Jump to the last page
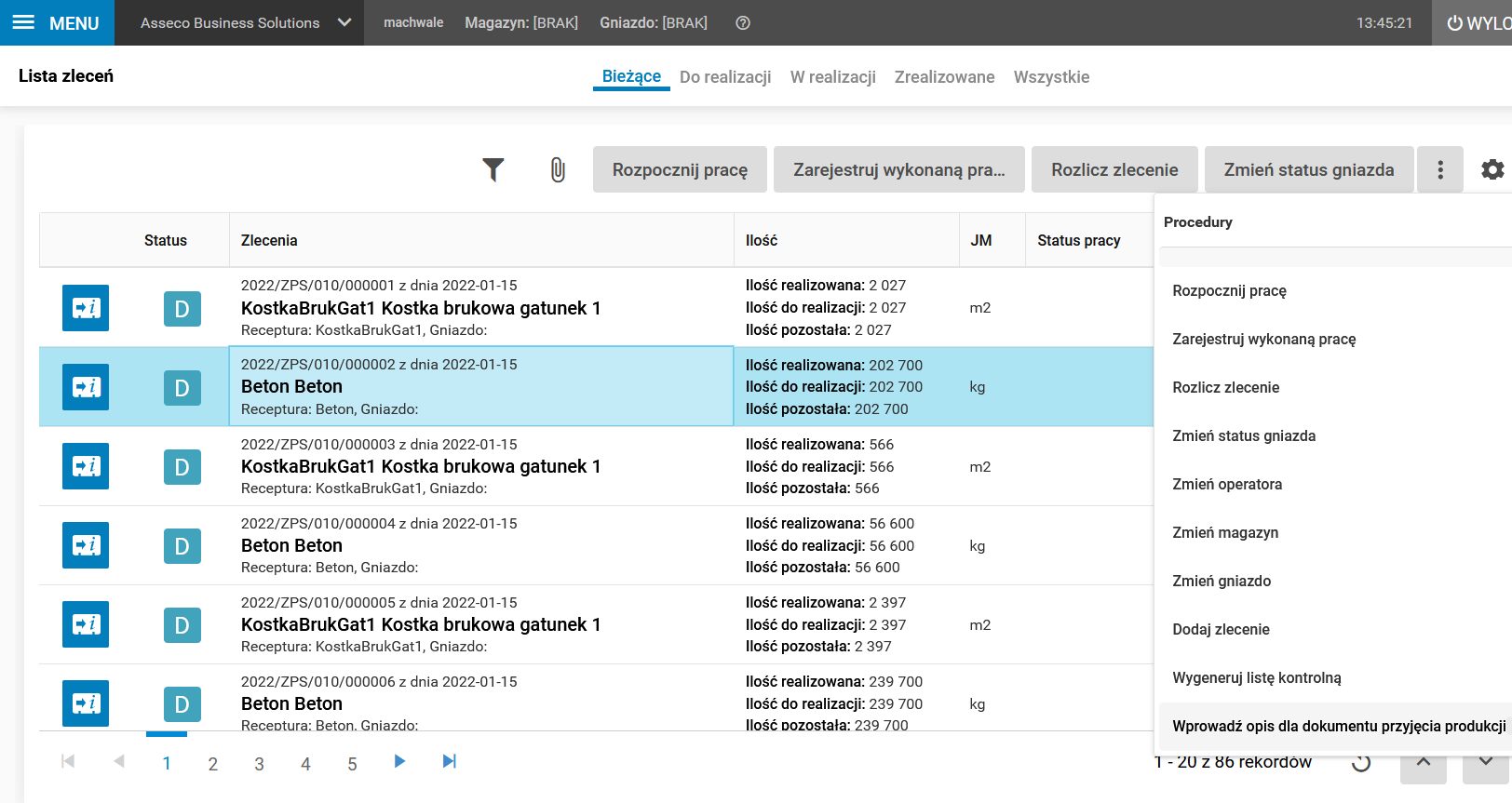Screen dimensions: 1512x803 coord(450,761)
